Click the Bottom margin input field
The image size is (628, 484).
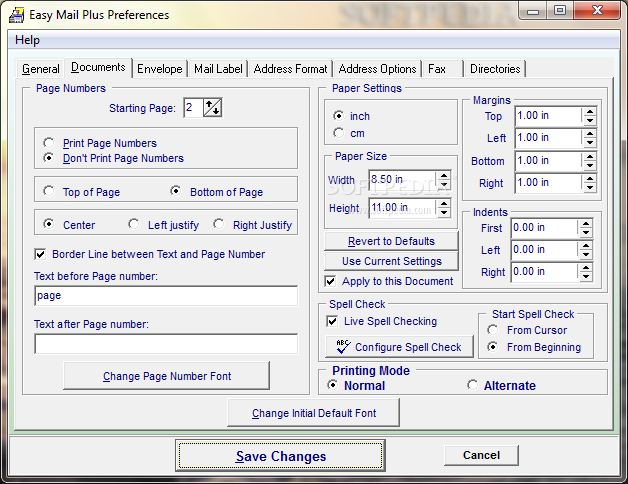point(548,161)
